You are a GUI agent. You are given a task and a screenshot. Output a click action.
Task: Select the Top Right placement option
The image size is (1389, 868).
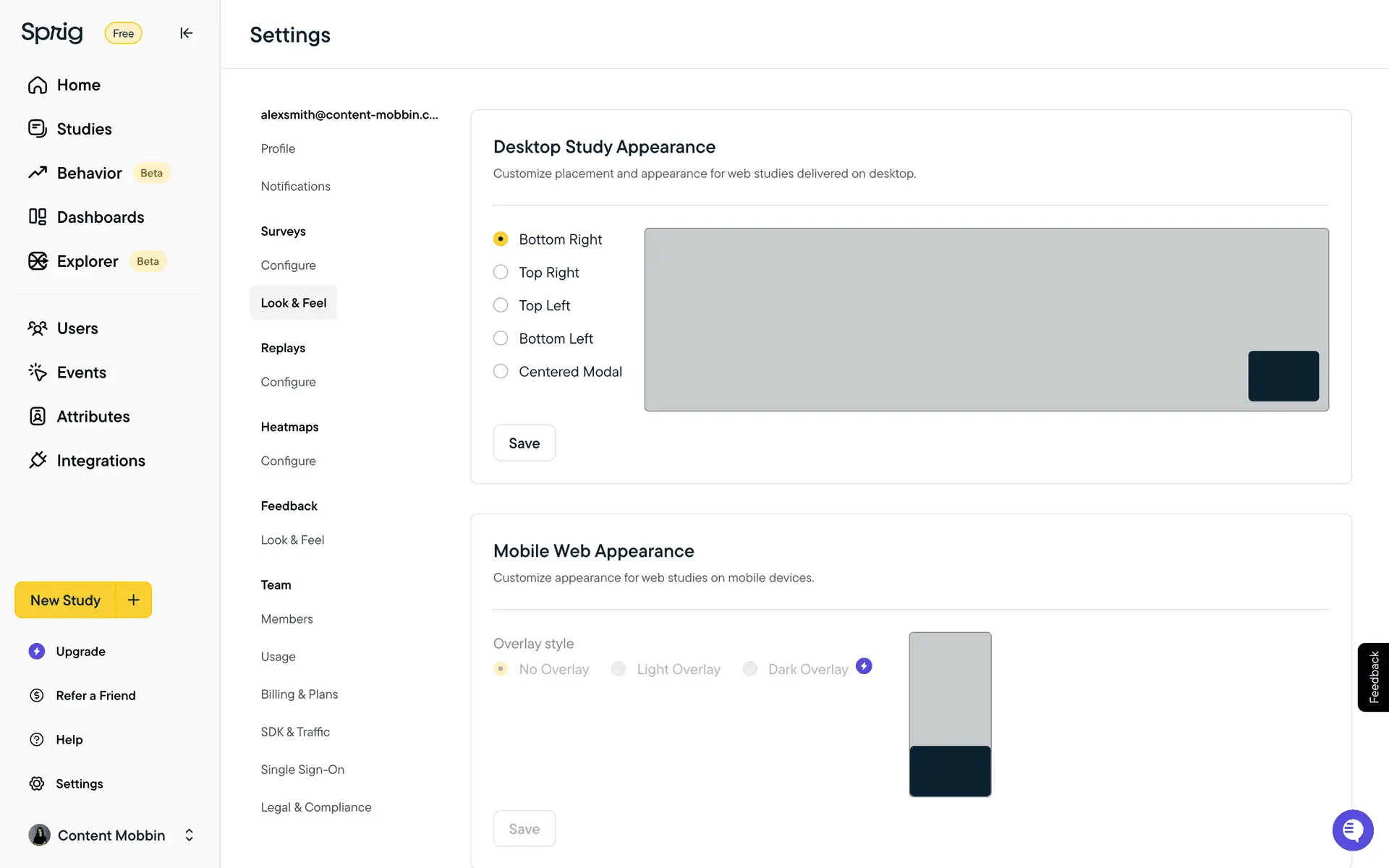(x=501, y=272)
